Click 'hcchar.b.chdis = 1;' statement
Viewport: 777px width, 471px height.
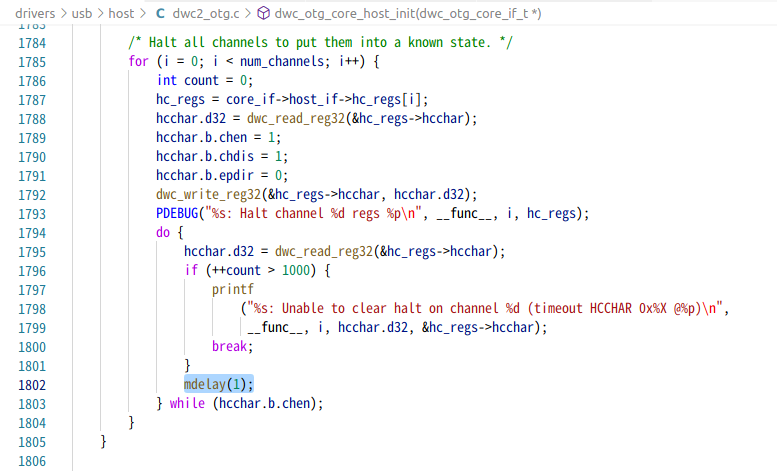pos(222,156)
